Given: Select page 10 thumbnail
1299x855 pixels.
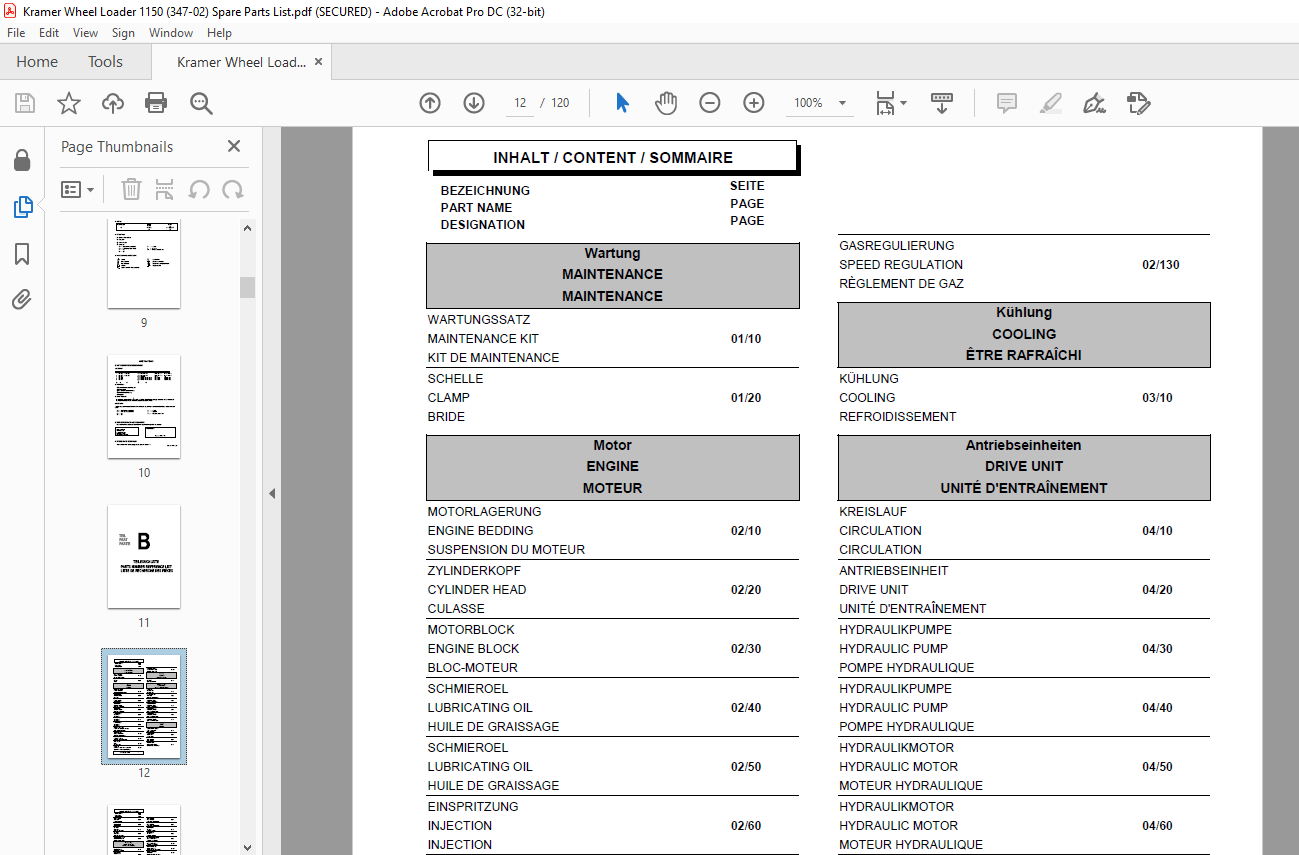Looking at the screenshot, I should (x=144, y=406).
